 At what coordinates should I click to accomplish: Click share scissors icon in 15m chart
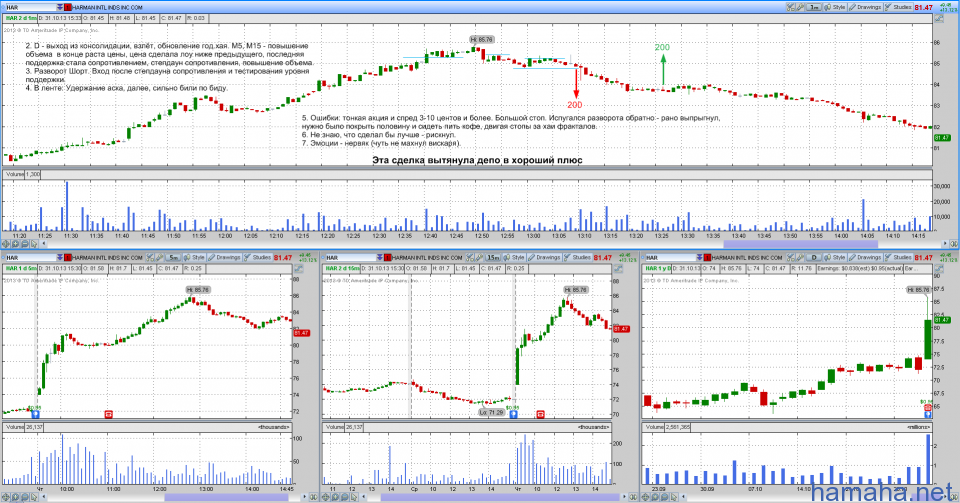point(470,257)
